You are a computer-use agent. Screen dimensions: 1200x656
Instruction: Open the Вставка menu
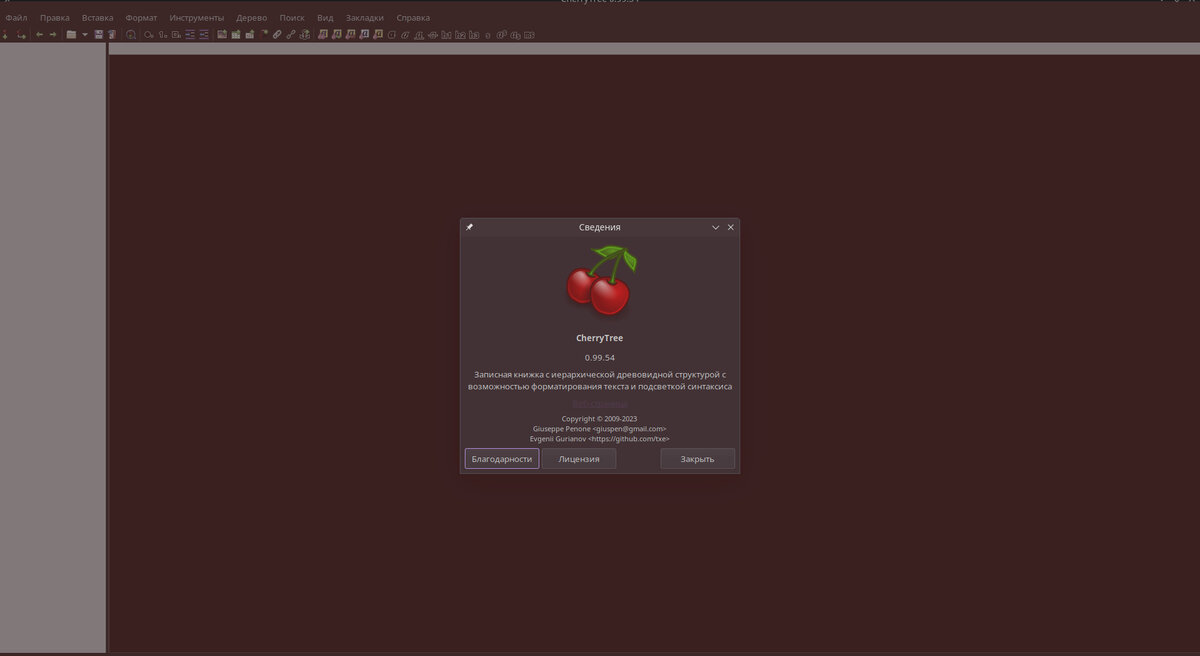[98, 18]
